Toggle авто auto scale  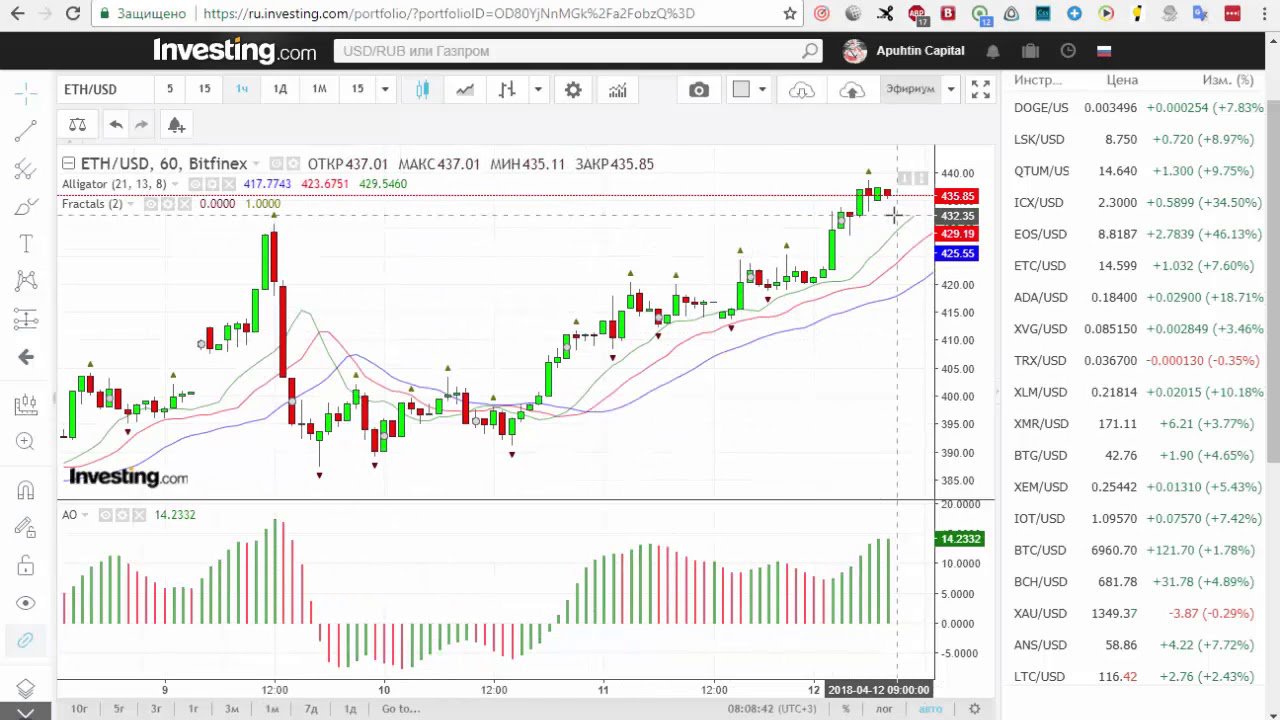pyautogui.click(x=930, y=709)
